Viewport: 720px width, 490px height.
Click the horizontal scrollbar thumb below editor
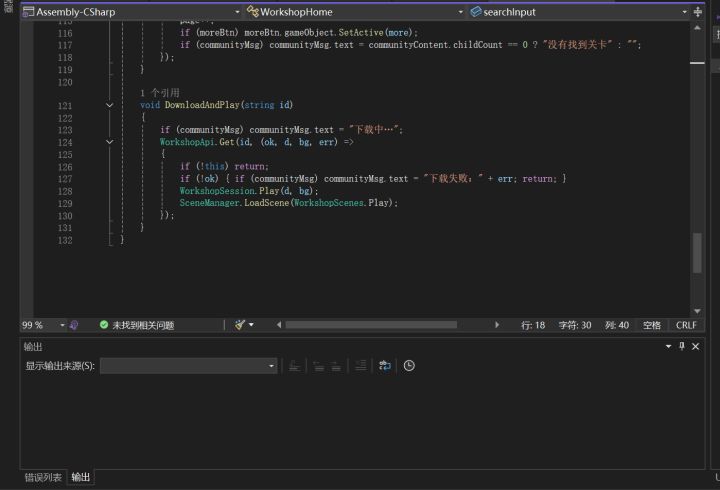(x=371, y=325)
